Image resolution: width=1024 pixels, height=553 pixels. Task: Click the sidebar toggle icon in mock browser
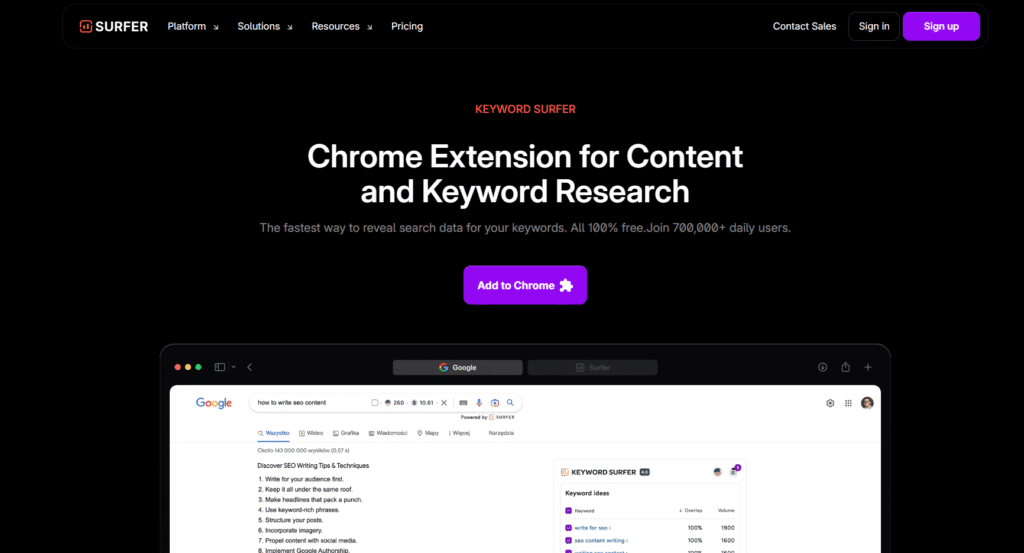219,367
